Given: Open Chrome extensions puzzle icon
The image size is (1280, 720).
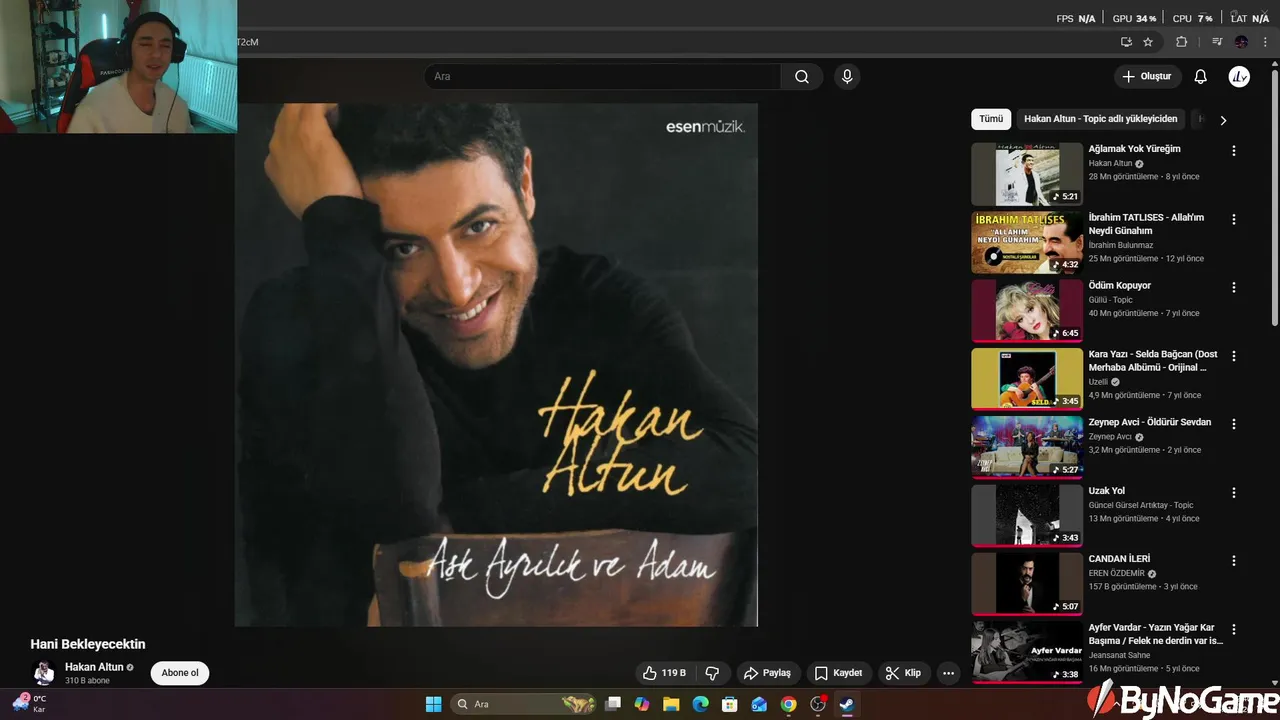Looking at the screenshot, I should point(1181,42).
